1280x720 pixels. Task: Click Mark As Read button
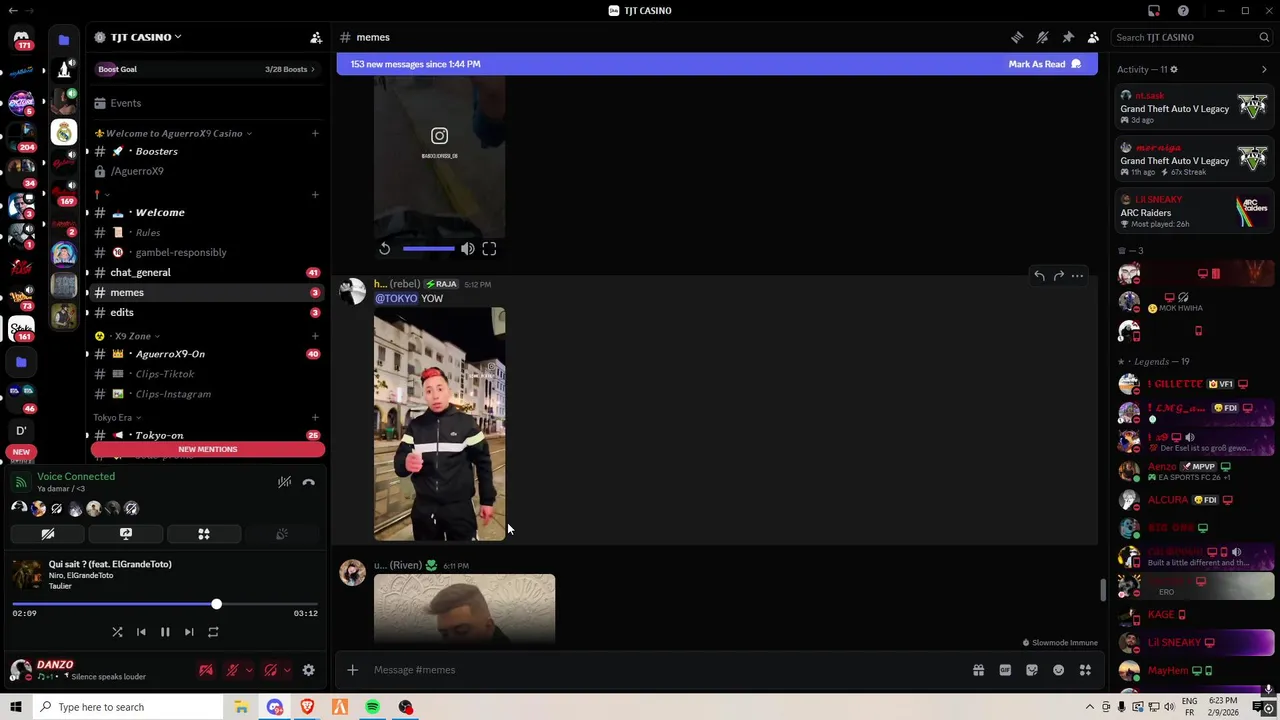pos(1045,64)
